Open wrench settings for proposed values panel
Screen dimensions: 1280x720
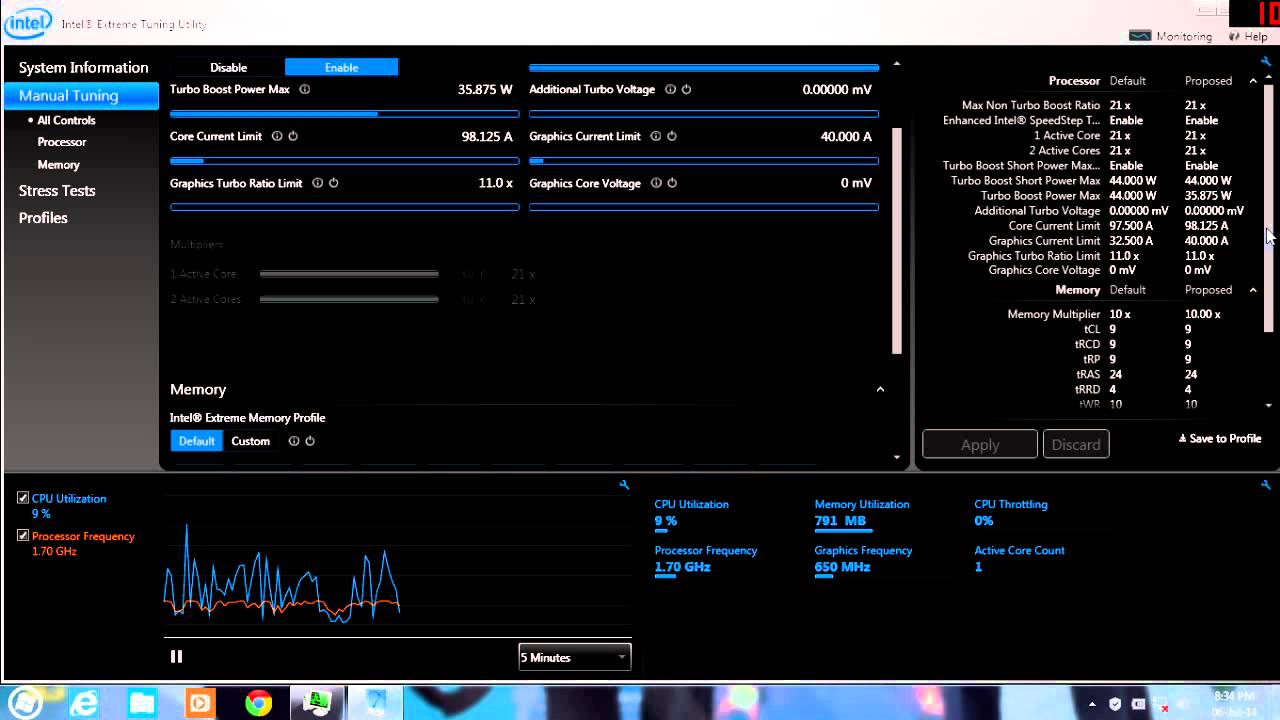click(1266, 62)
